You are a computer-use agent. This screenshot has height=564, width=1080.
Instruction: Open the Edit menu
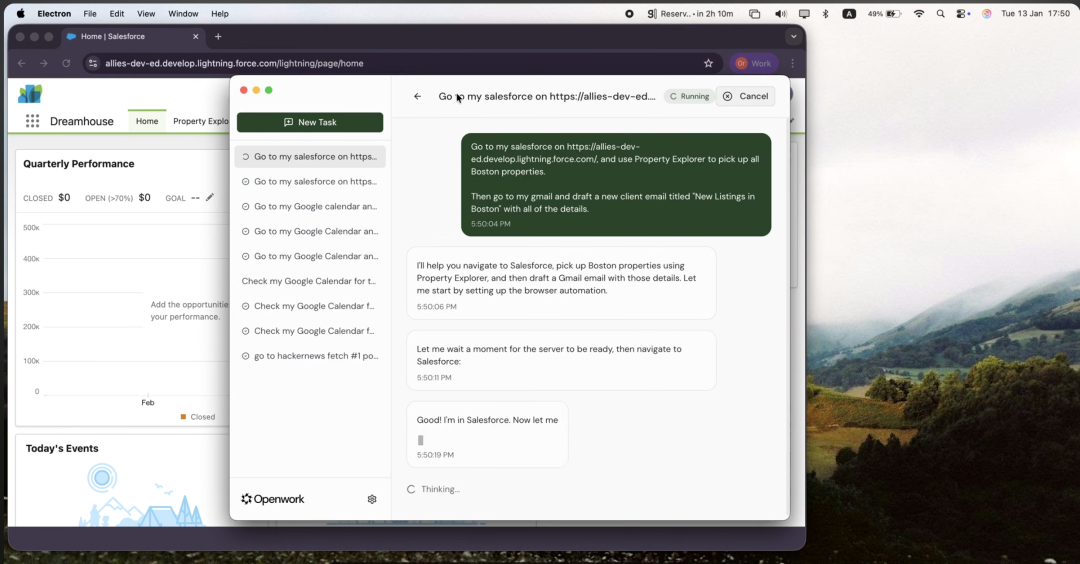tap(117, 14)
